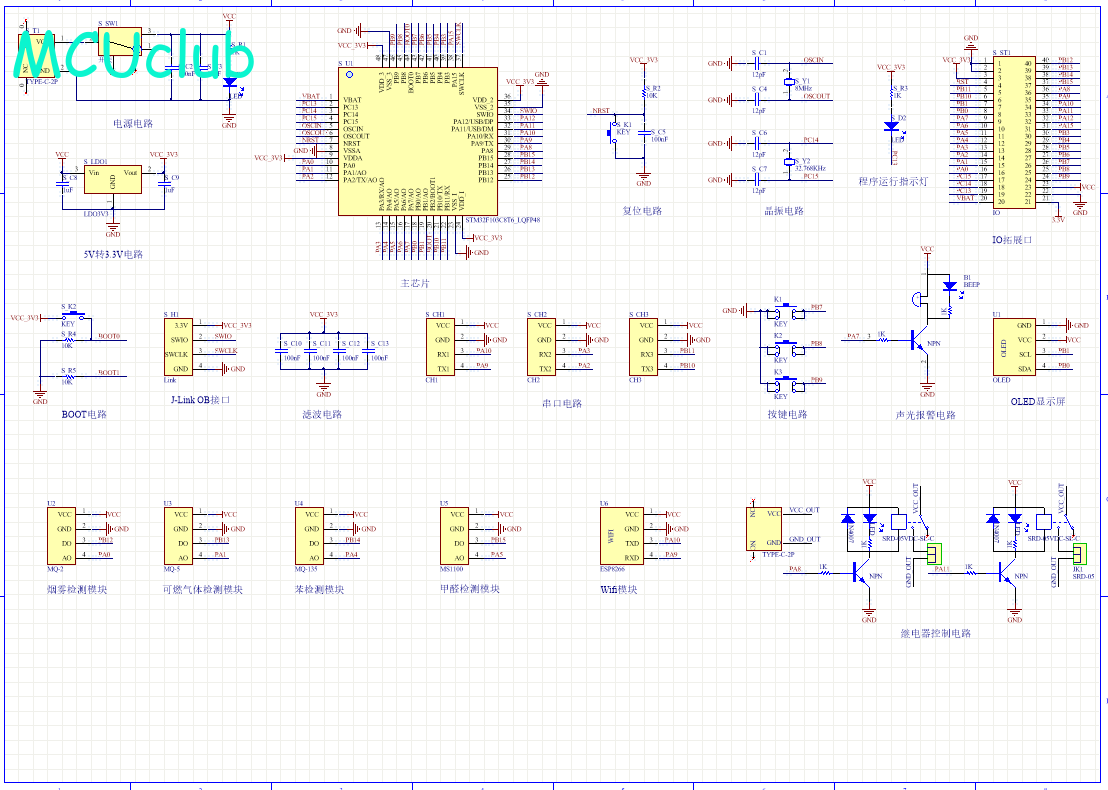Viewport: 1108px width, 790px height.
Task: Click the MS1100 formaldehyde module U5
Action: [454, 536]
